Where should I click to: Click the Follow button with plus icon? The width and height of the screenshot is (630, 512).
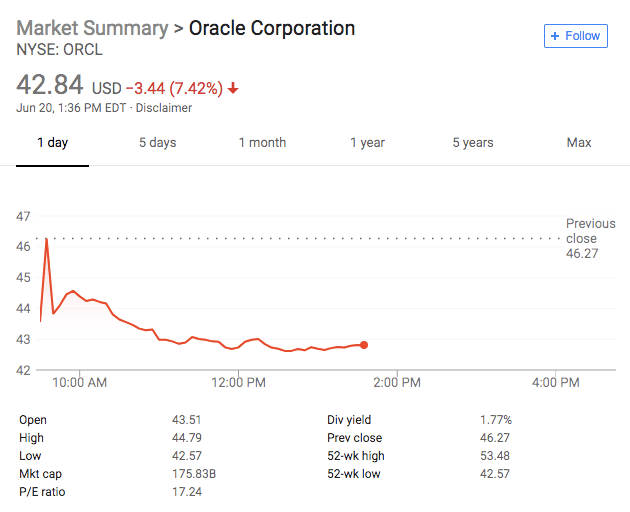[574, 36]
